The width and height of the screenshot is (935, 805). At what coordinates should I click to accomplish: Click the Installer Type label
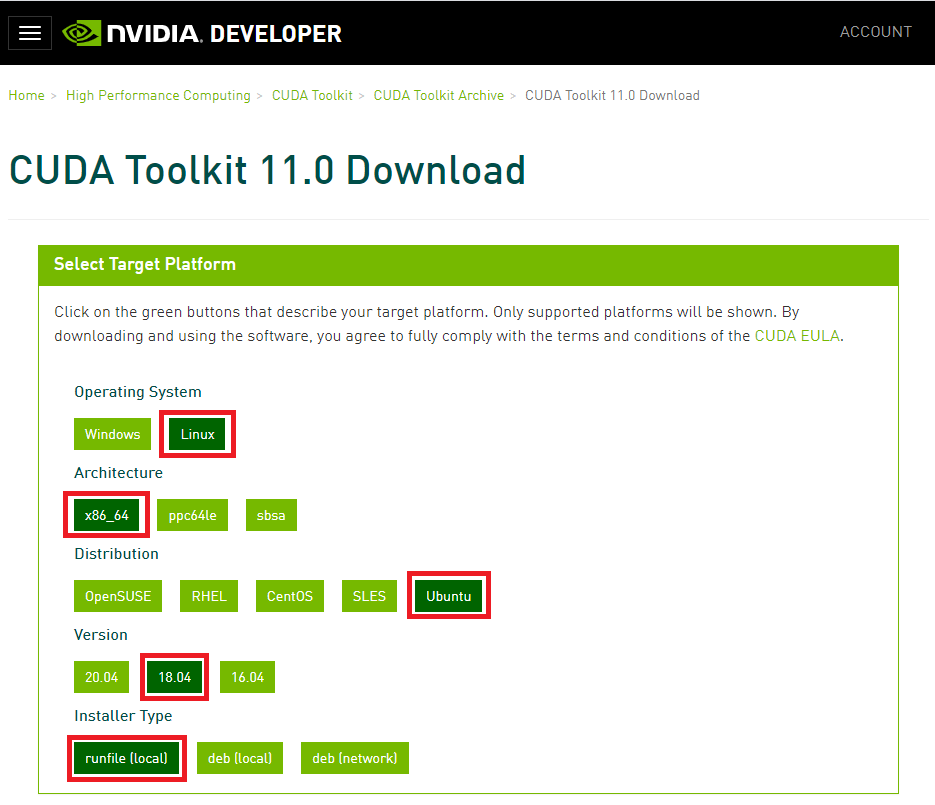tap(123, 716)
